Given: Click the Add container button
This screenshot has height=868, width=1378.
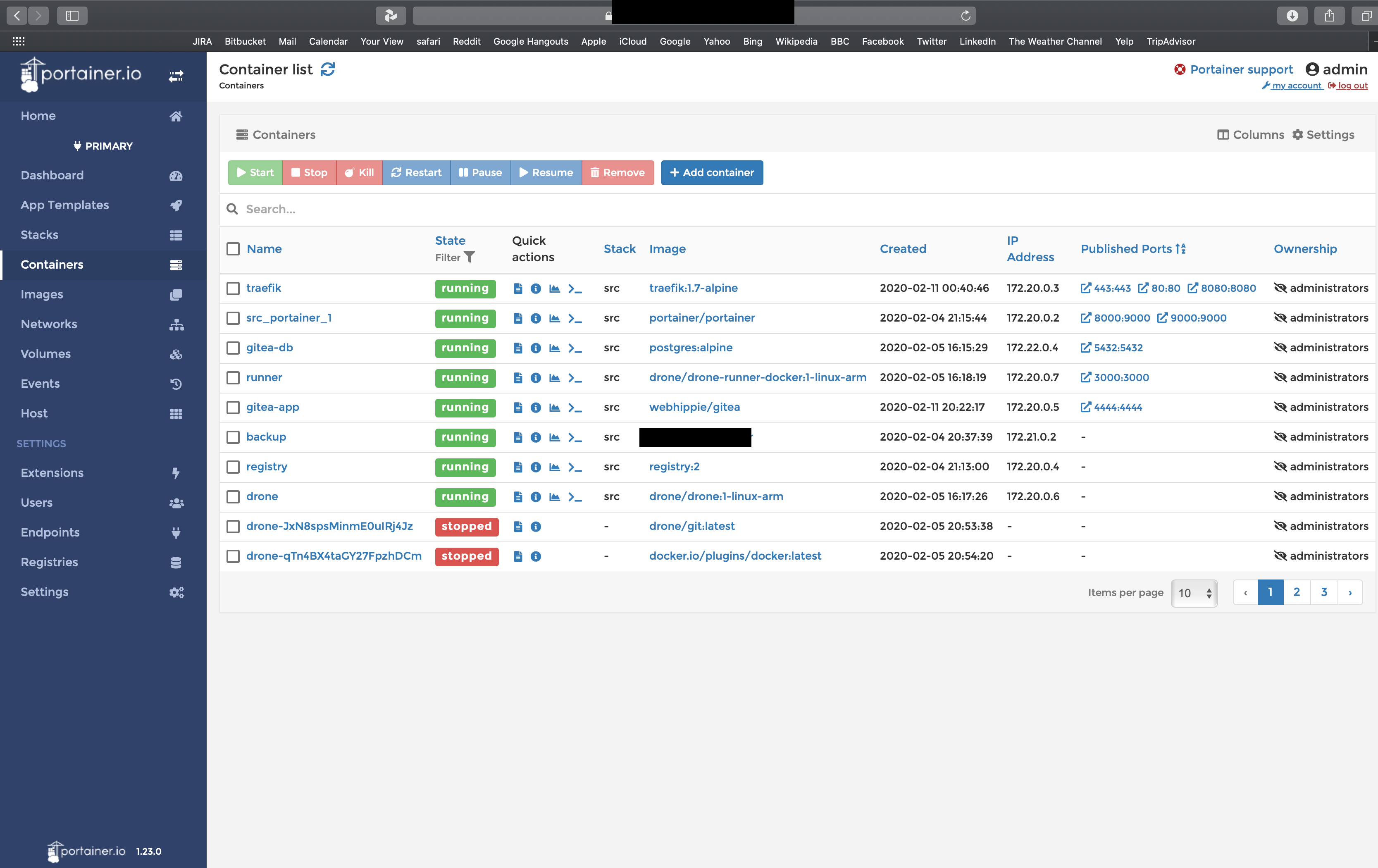Looking at the screenshot, I should (x=712, y=173).
